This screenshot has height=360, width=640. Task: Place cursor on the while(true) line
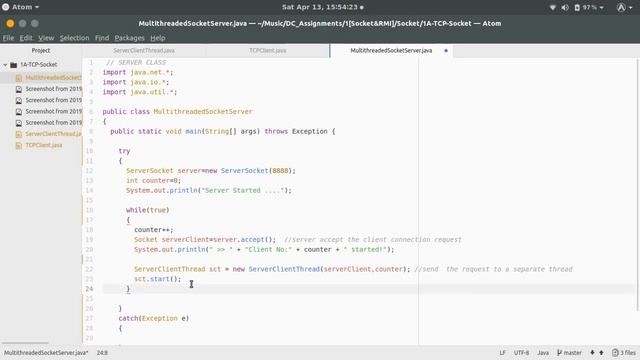147,210
